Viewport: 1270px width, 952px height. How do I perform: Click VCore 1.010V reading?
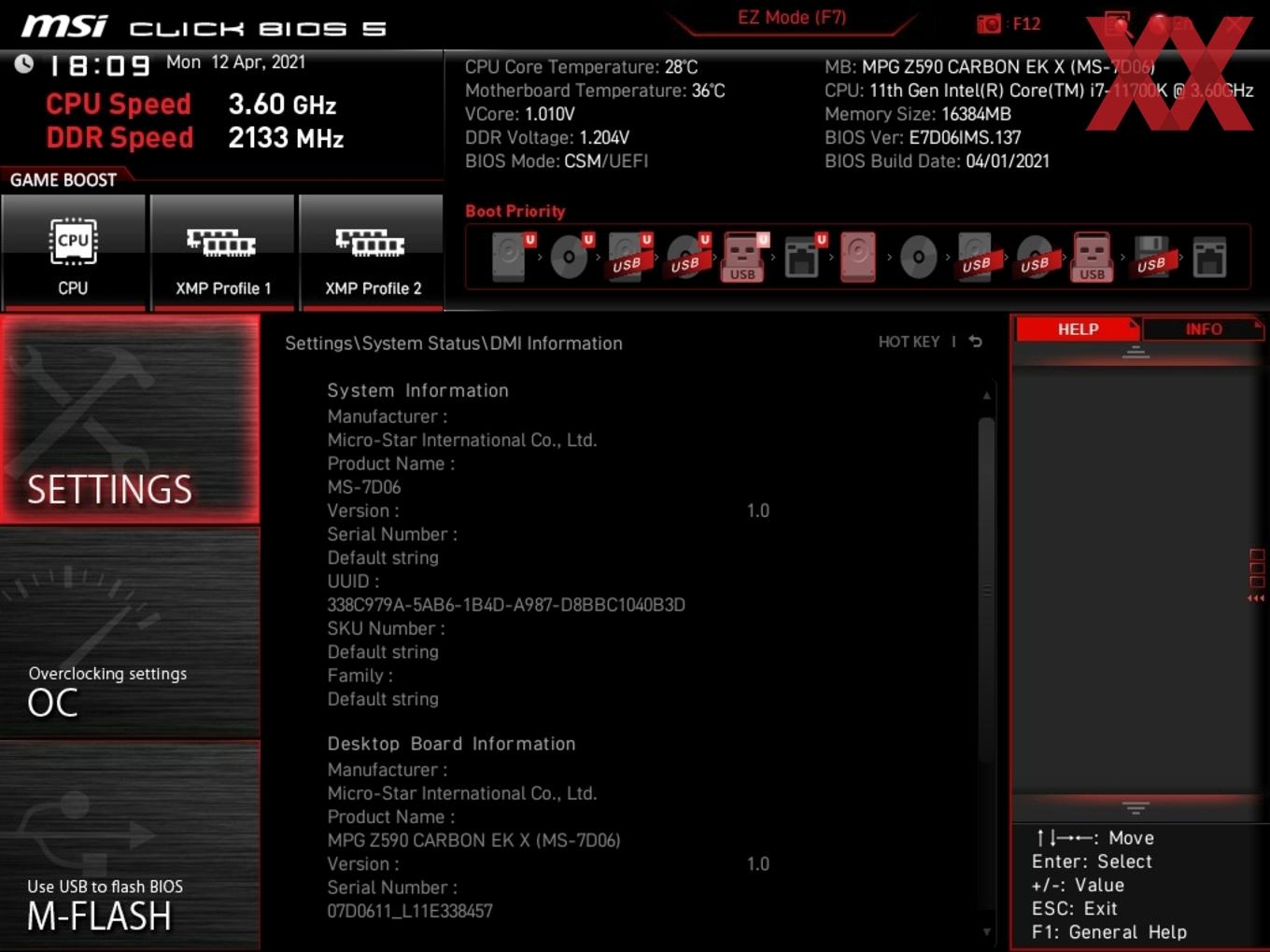click(520, 114)
